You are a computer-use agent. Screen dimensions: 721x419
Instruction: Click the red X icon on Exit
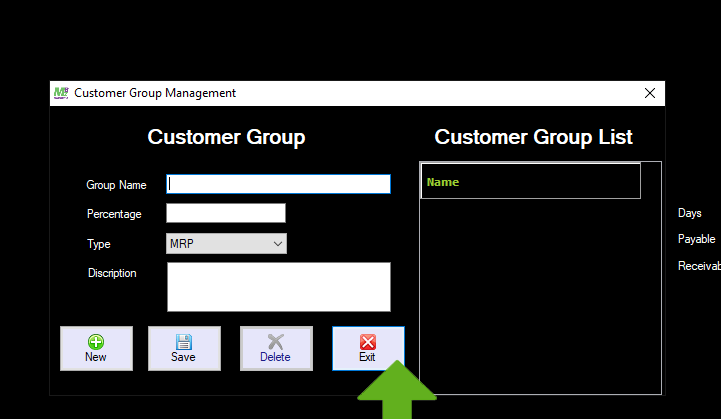point(368,342)
